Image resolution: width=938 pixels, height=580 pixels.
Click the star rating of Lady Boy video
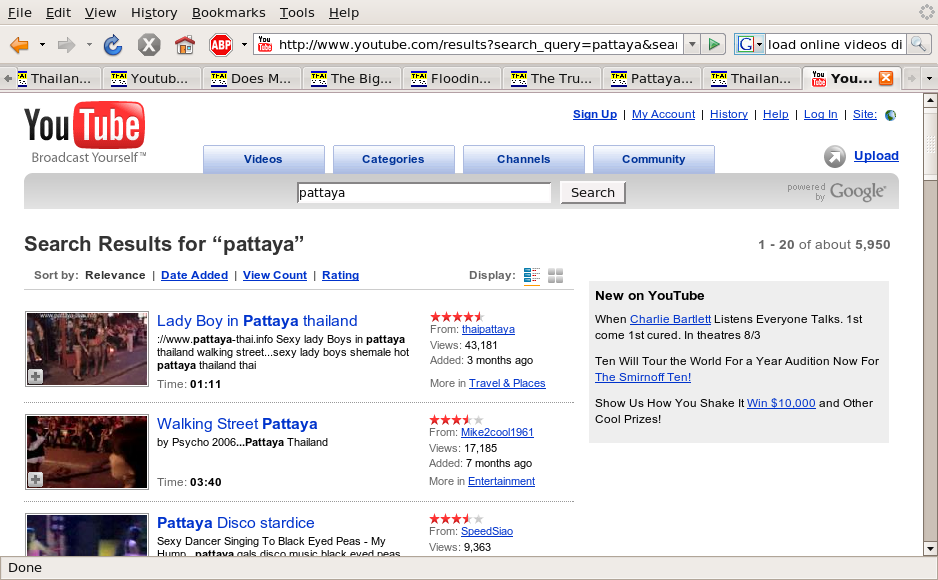(x=457, y=316)
